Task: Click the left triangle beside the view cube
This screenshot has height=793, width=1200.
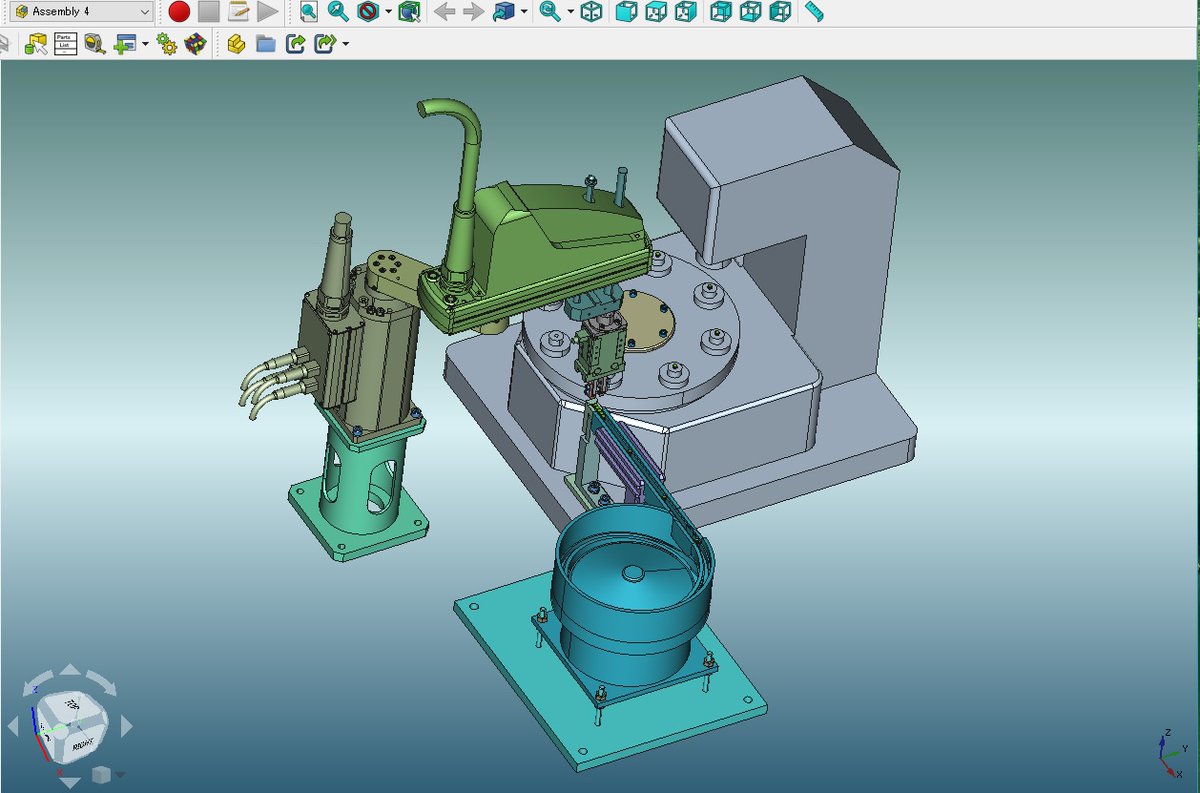Action: pyautogui.click(x=13, y=725)
